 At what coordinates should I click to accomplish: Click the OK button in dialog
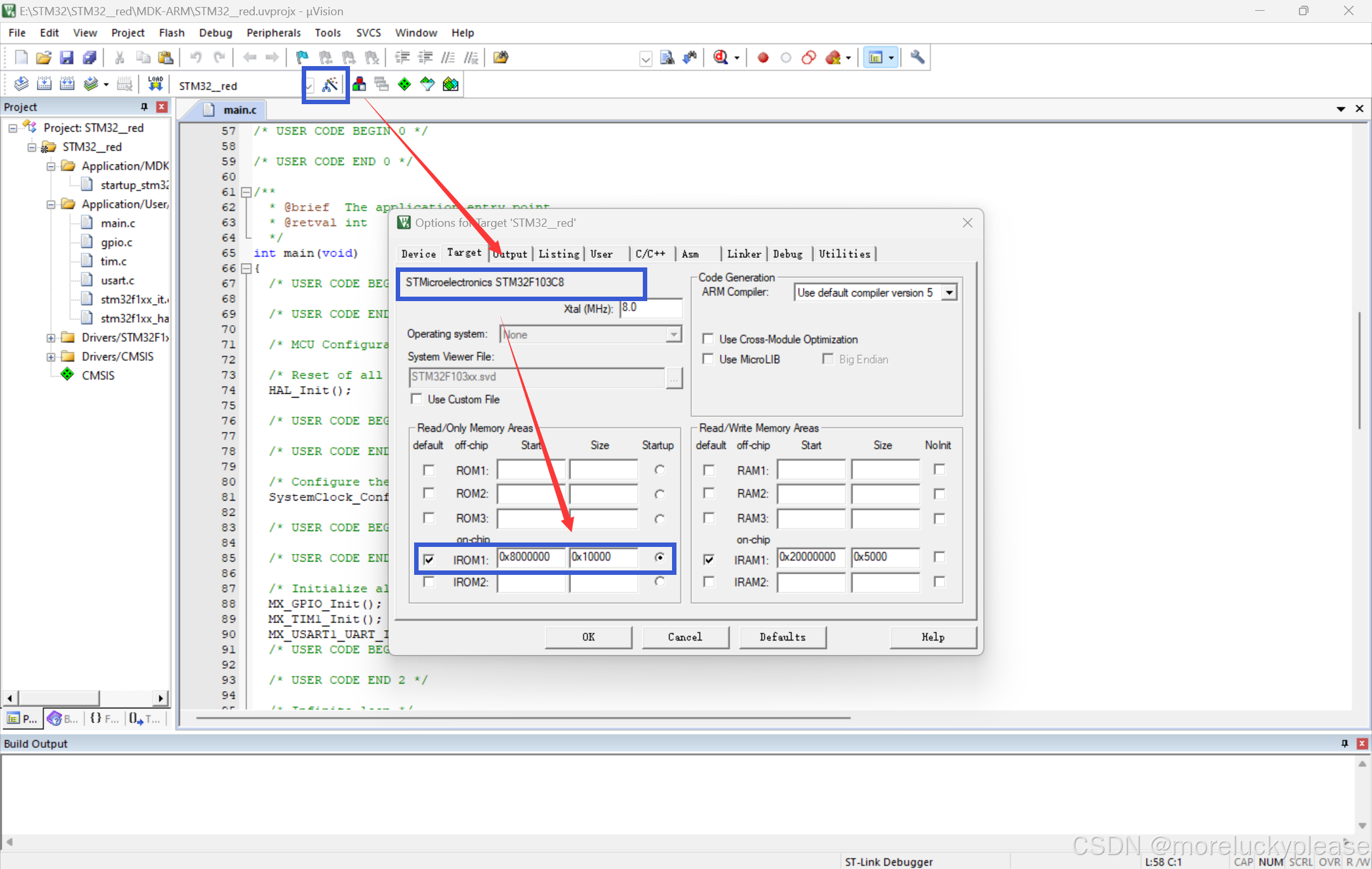588,637
